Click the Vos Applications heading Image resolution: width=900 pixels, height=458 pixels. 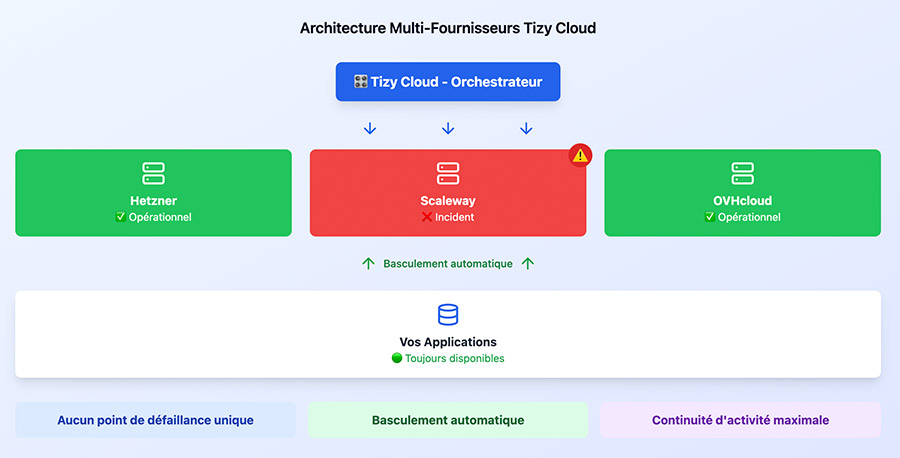pyautogui.click(x=448, y=342)
